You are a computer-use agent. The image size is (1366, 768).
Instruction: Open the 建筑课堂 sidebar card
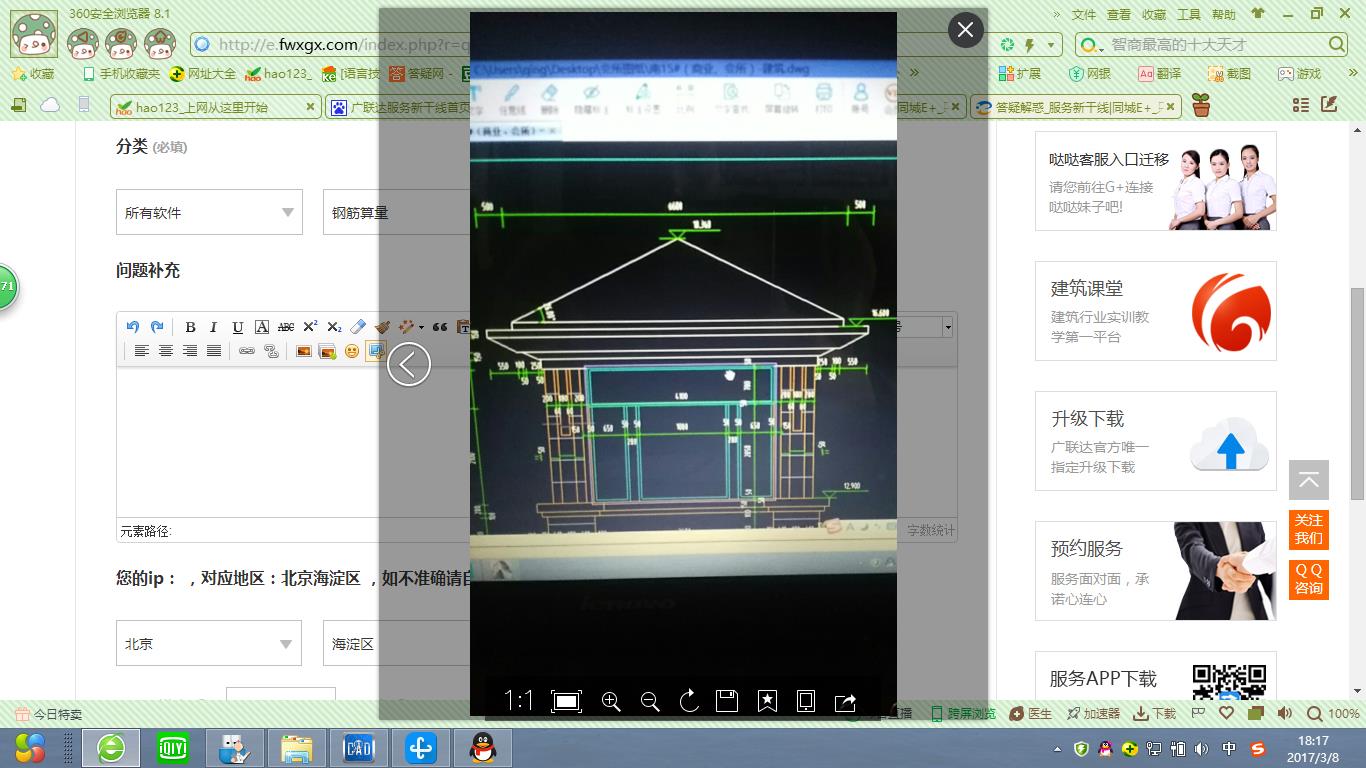[1156, 311]
